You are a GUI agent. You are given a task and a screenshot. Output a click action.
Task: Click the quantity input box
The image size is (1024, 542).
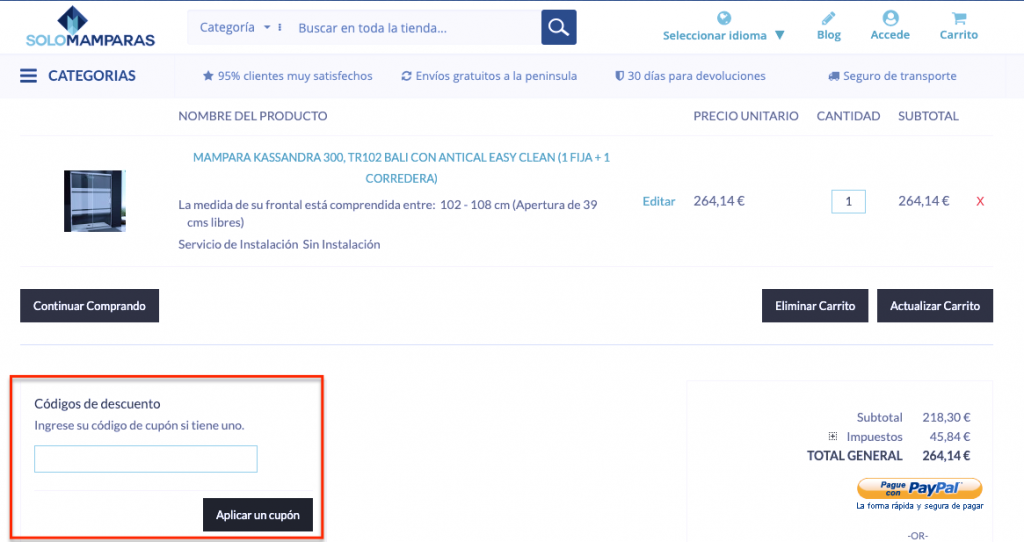click(x=848, y=201)
